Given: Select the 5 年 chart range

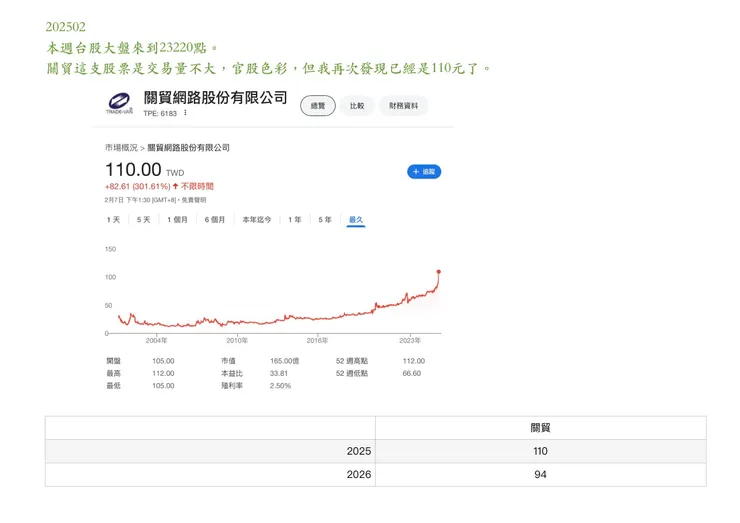Looking at the screenshot, I should point(325,219).
